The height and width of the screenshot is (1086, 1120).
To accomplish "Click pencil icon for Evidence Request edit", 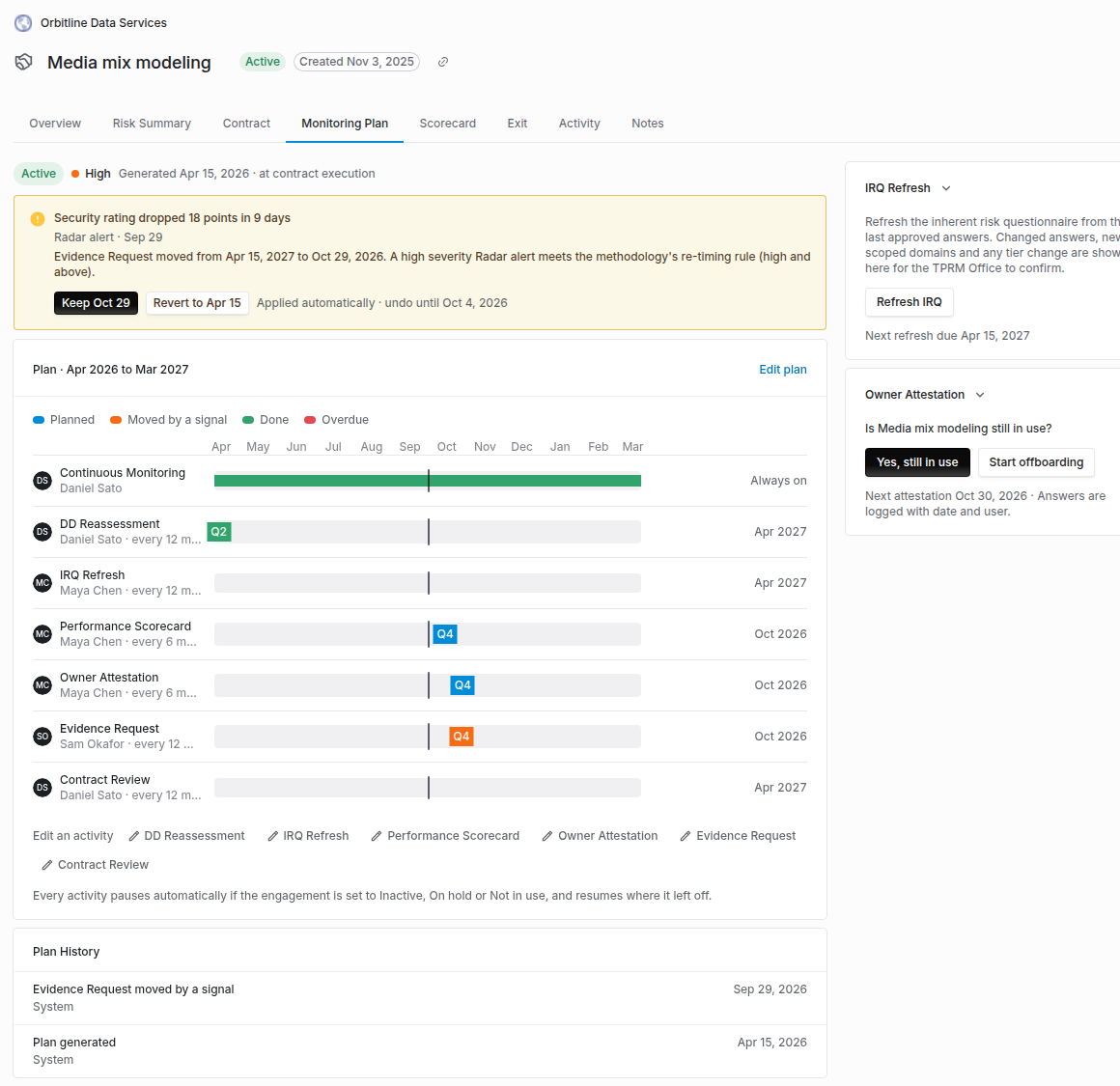I will pyautogui.click(x=685, y=836).
